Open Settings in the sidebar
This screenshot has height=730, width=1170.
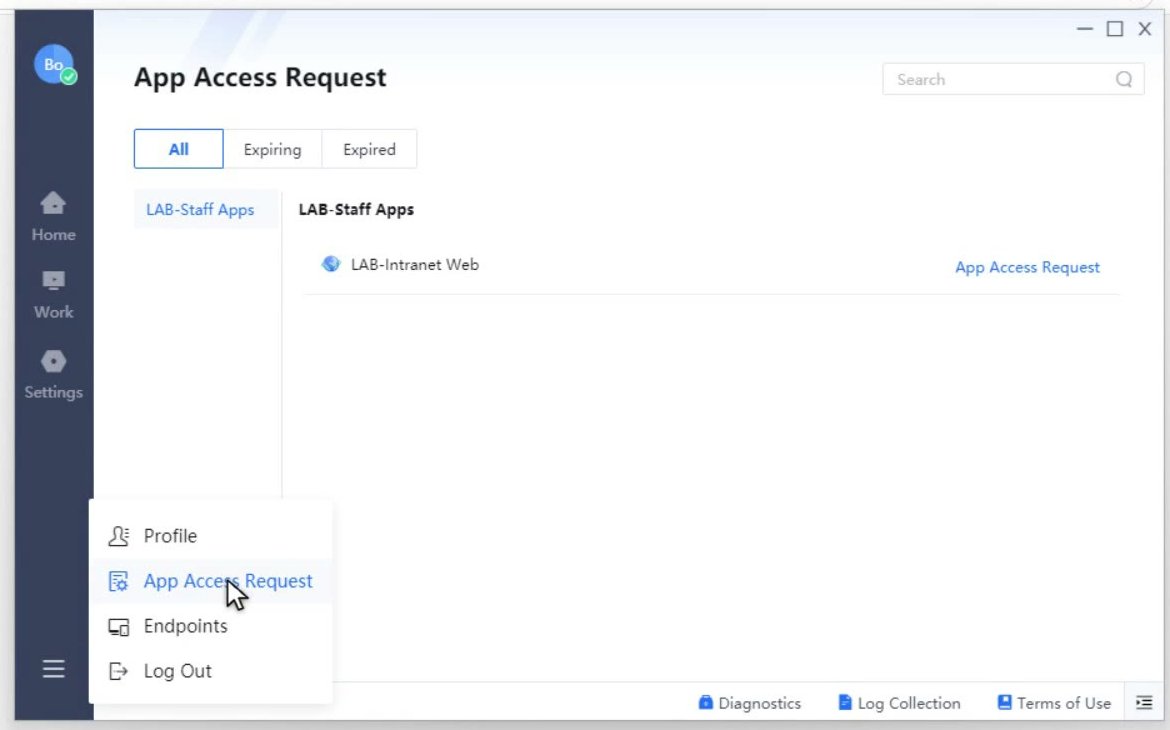(53, 375)
